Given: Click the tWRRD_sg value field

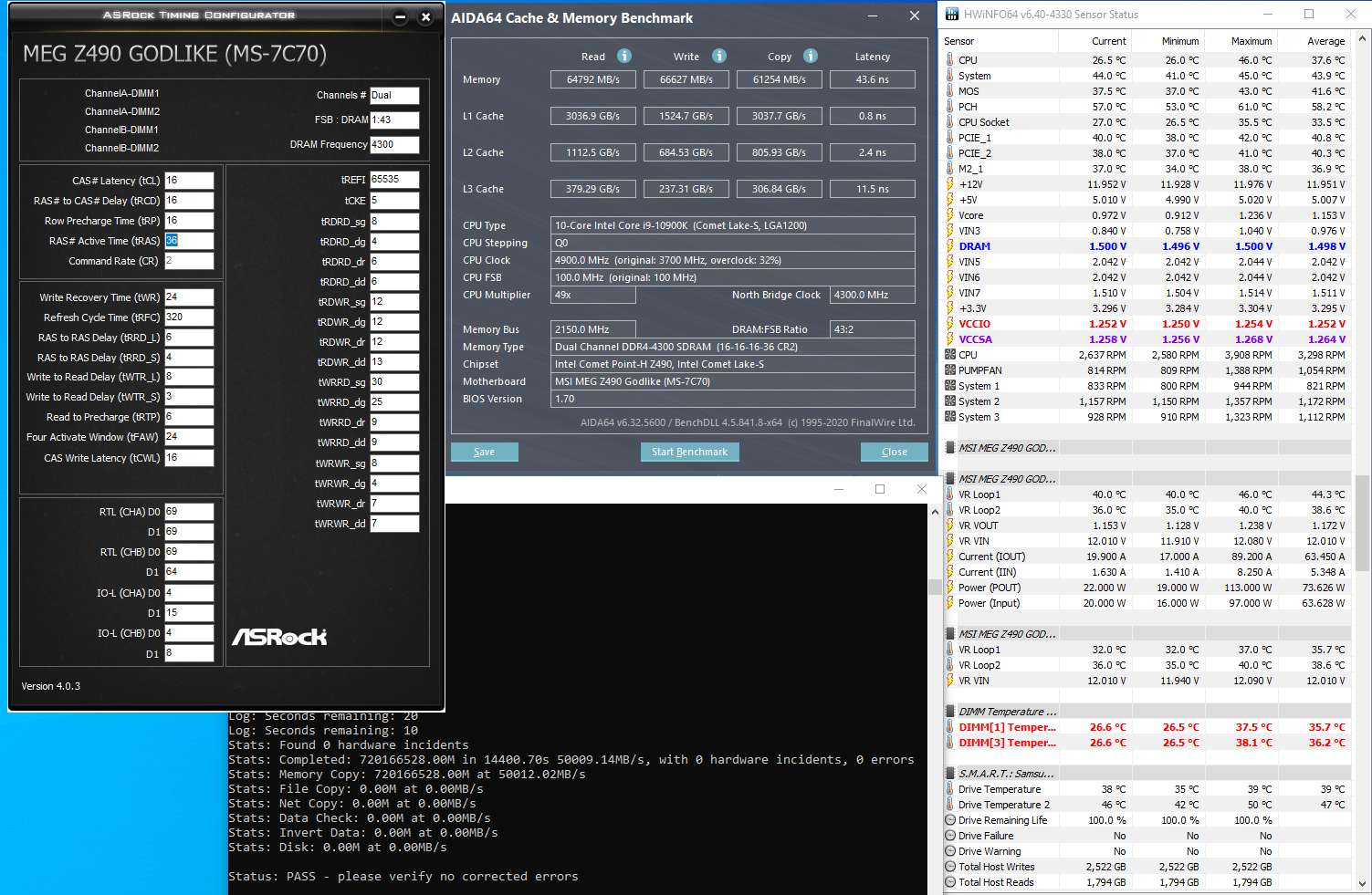Looking at the screenshot, I should [x=394, y=382].
